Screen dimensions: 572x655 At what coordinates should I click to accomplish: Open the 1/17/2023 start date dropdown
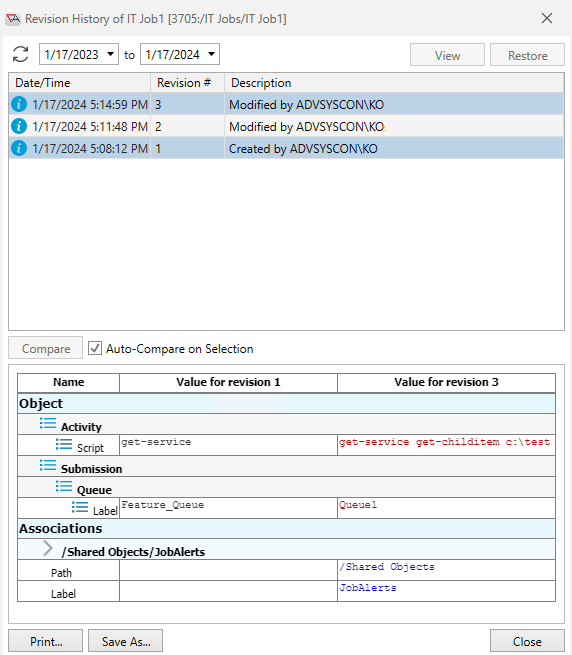click(110, 54)
